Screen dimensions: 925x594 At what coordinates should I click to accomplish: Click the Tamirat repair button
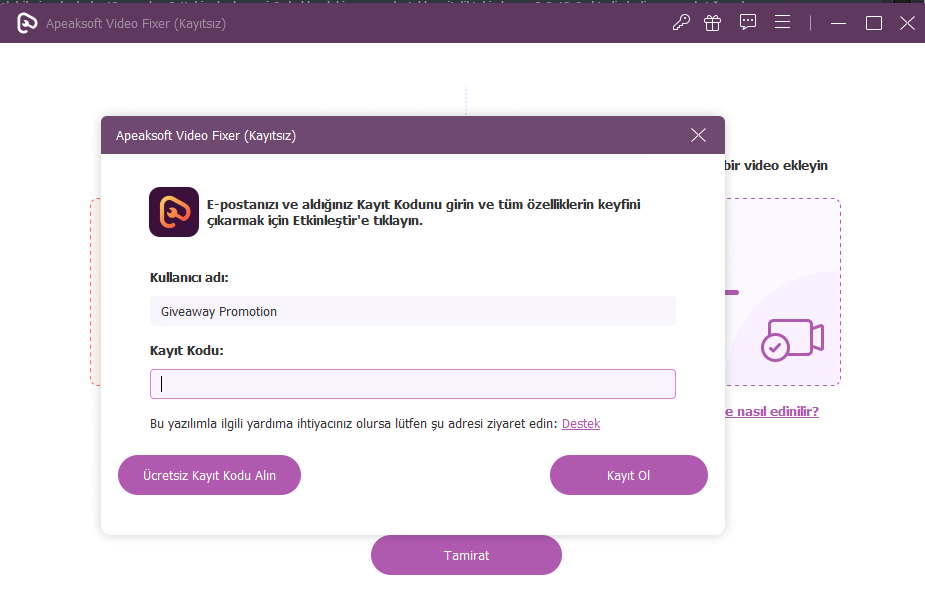pyautogui.click(x=466, y=555)
